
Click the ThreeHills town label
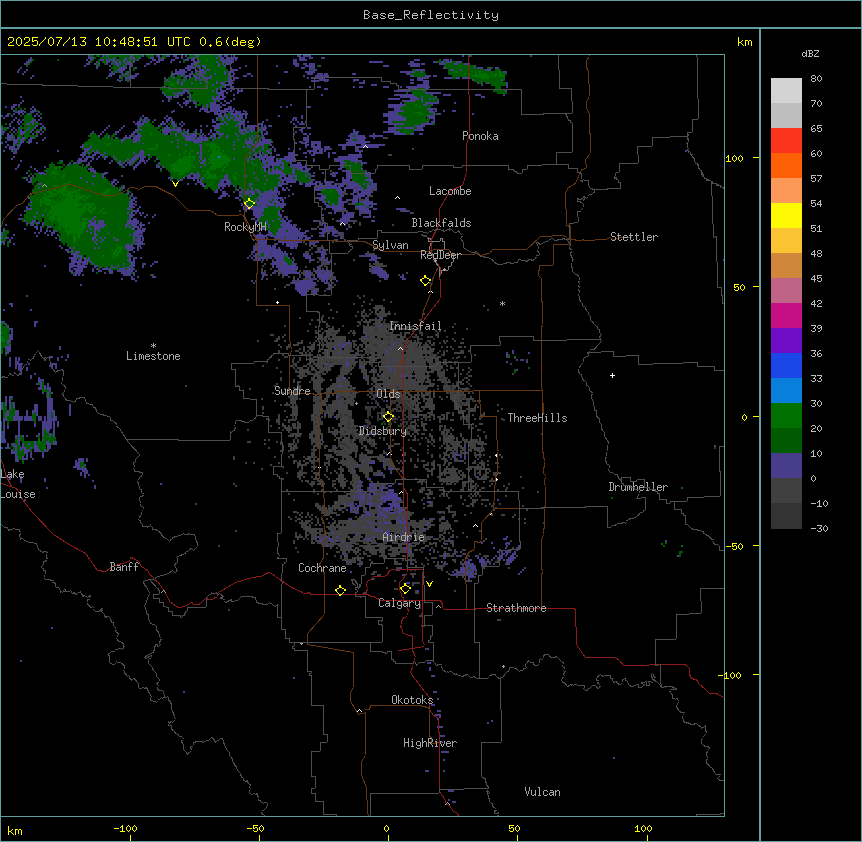tap(537, 418)
